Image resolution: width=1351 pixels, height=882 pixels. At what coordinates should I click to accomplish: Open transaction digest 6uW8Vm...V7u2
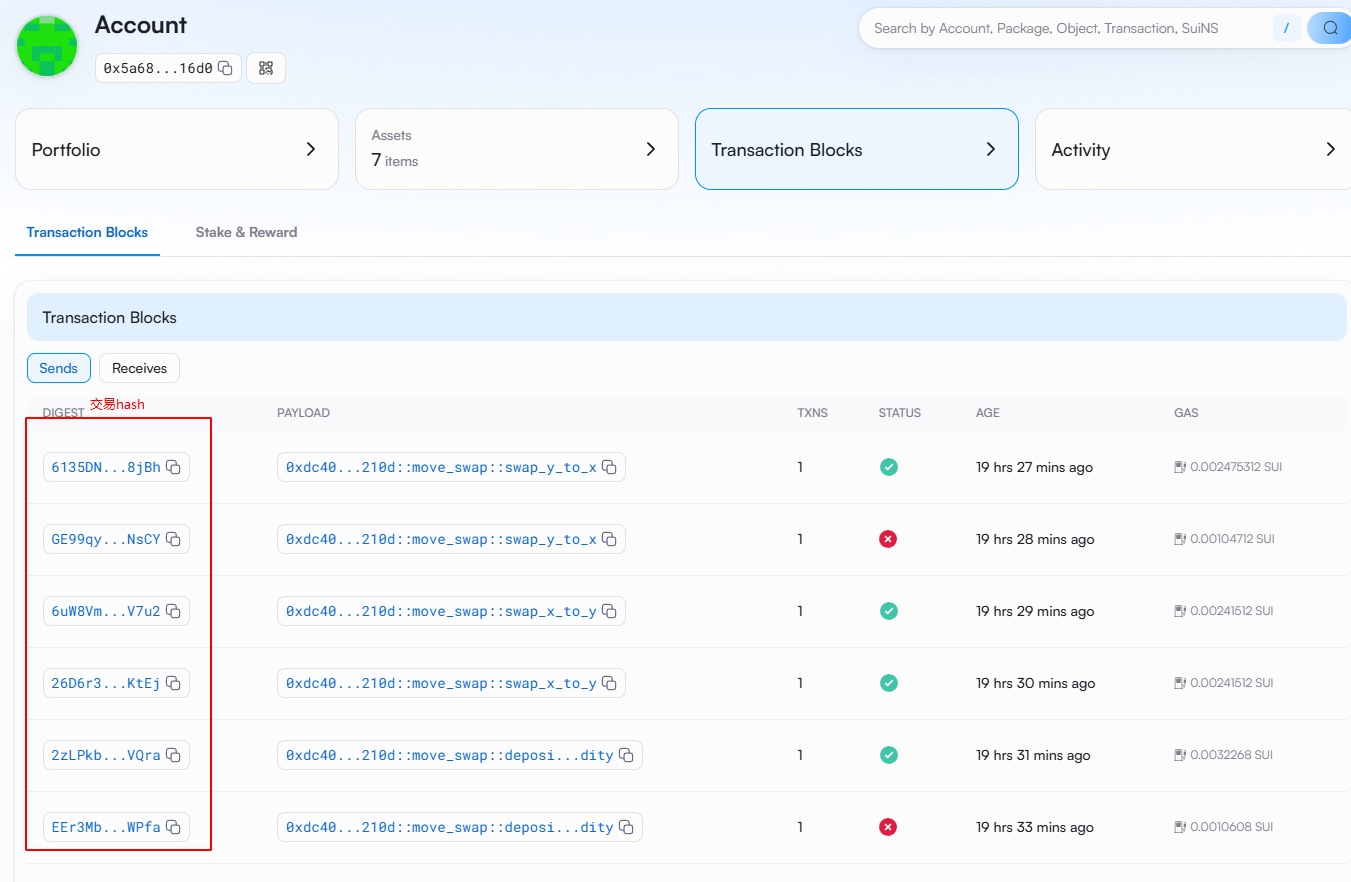[x=106, y=611]
